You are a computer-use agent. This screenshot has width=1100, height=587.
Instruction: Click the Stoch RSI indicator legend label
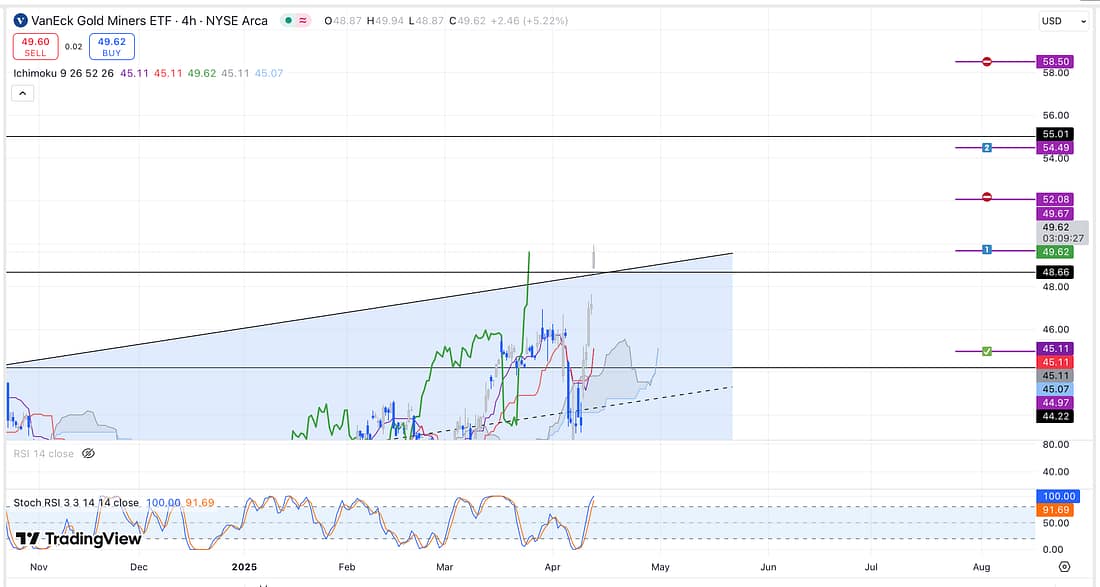[x=76, y=503]
